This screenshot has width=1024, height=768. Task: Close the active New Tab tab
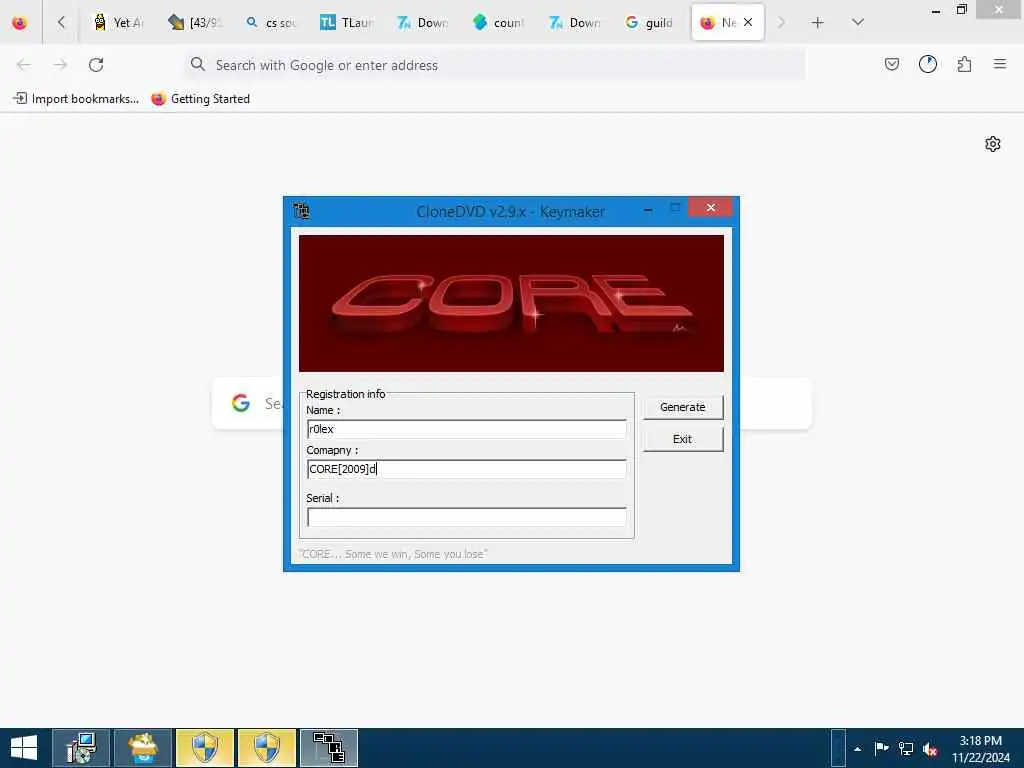pos(748,22)
